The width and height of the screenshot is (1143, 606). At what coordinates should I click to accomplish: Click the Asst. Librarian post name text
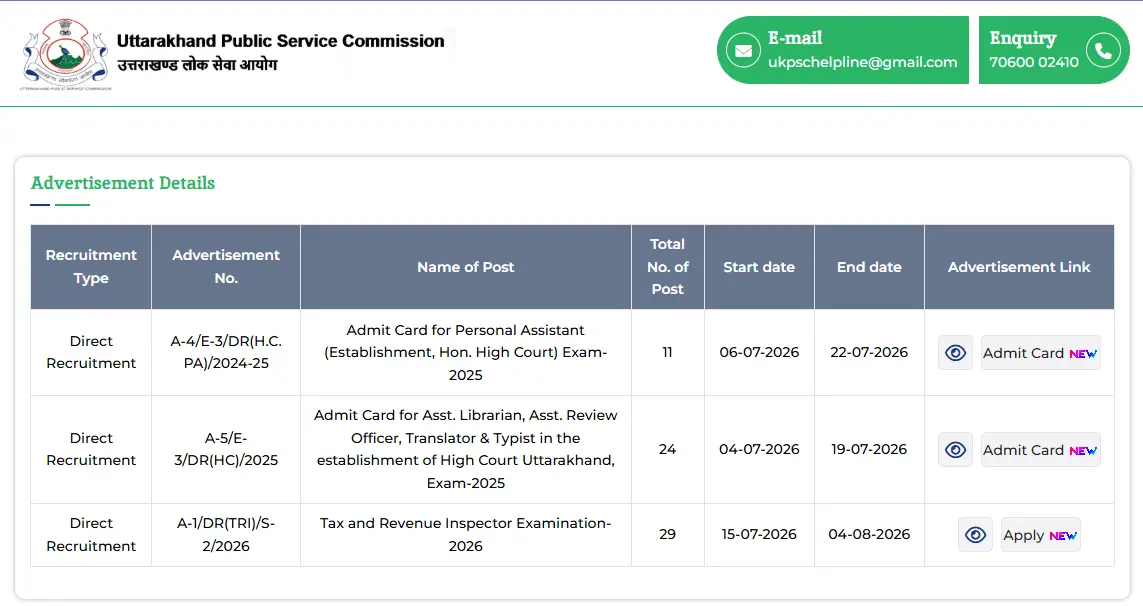[x=466, y=449]
